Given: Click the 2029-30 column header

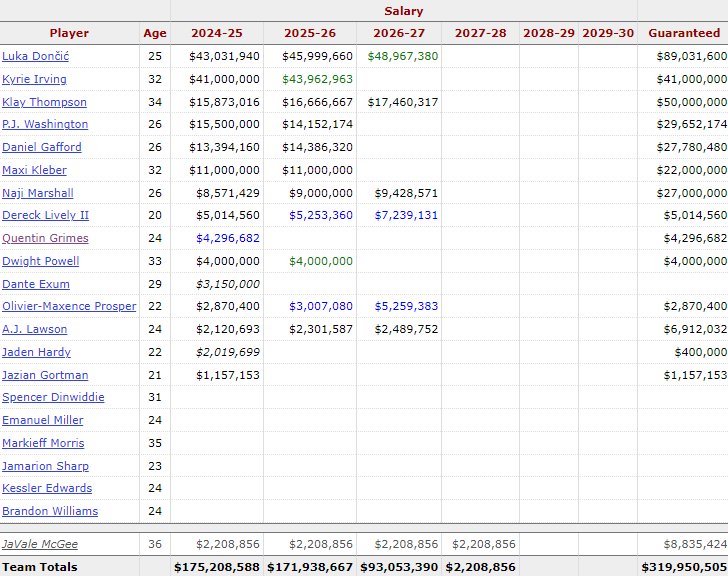Looking at the screenshot, I should (x=608, y=33).
